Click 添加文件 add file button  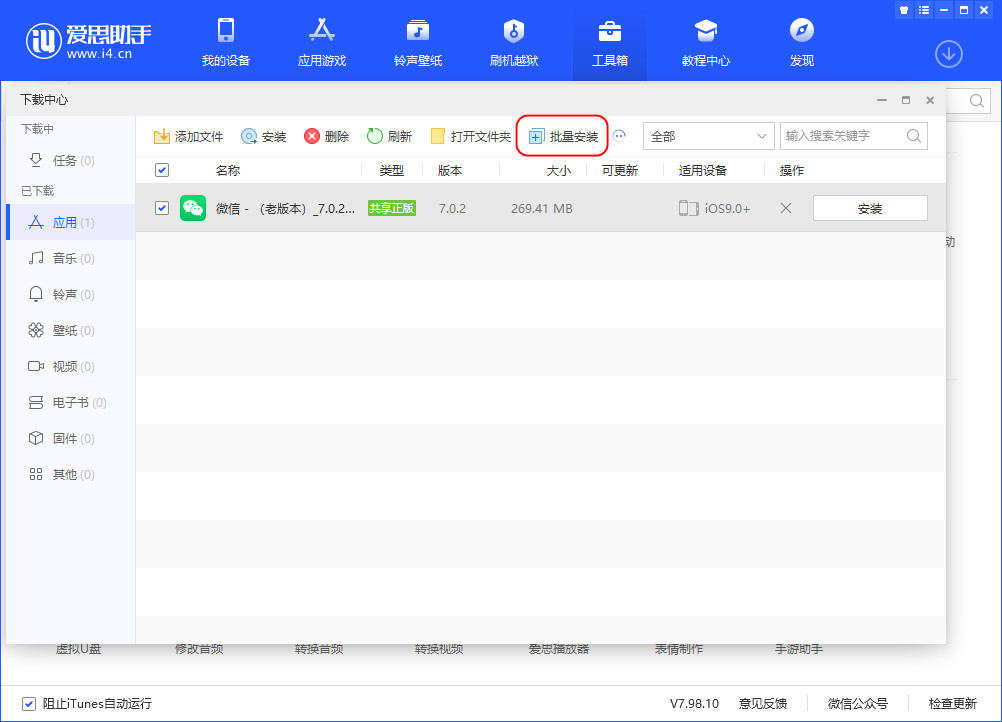(189, 136)
